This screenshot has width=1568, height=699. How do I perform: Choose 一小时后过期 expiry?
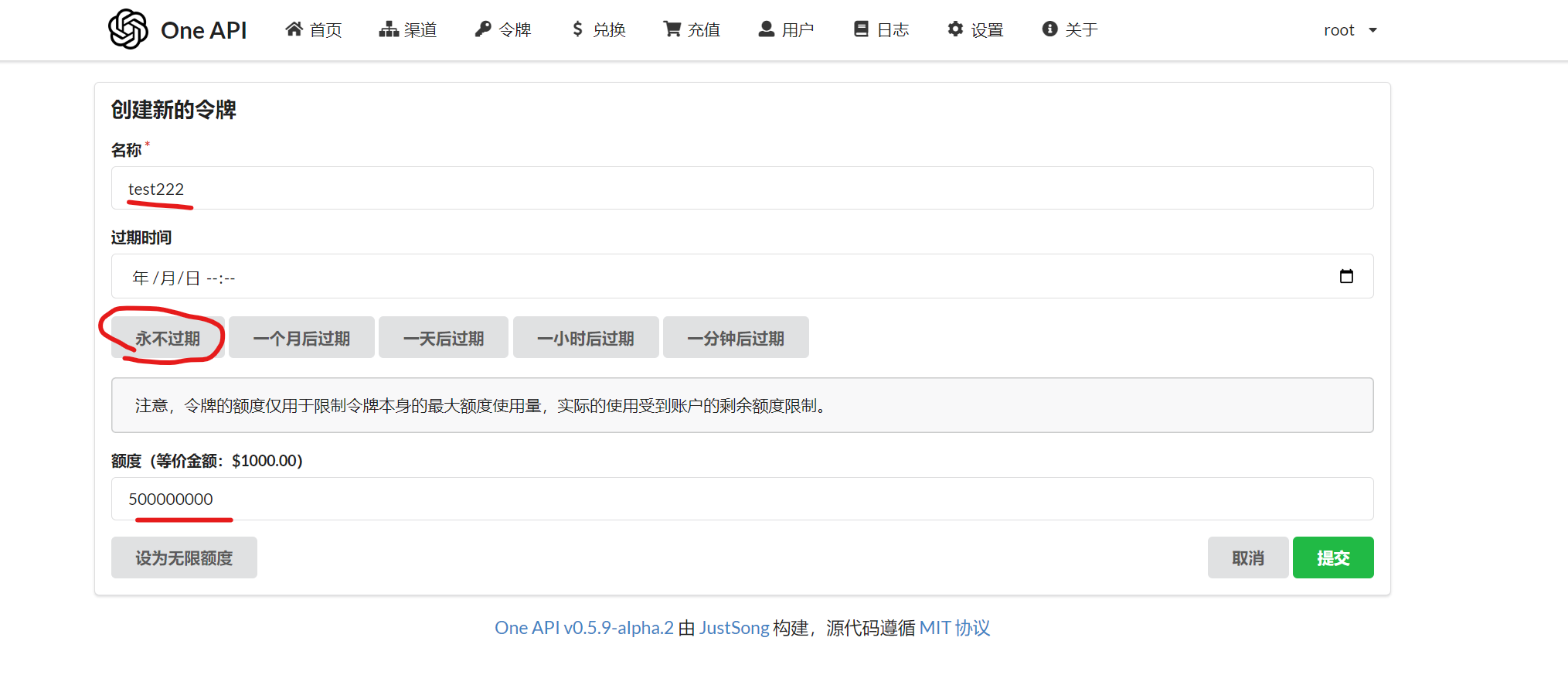coord(586,338)
